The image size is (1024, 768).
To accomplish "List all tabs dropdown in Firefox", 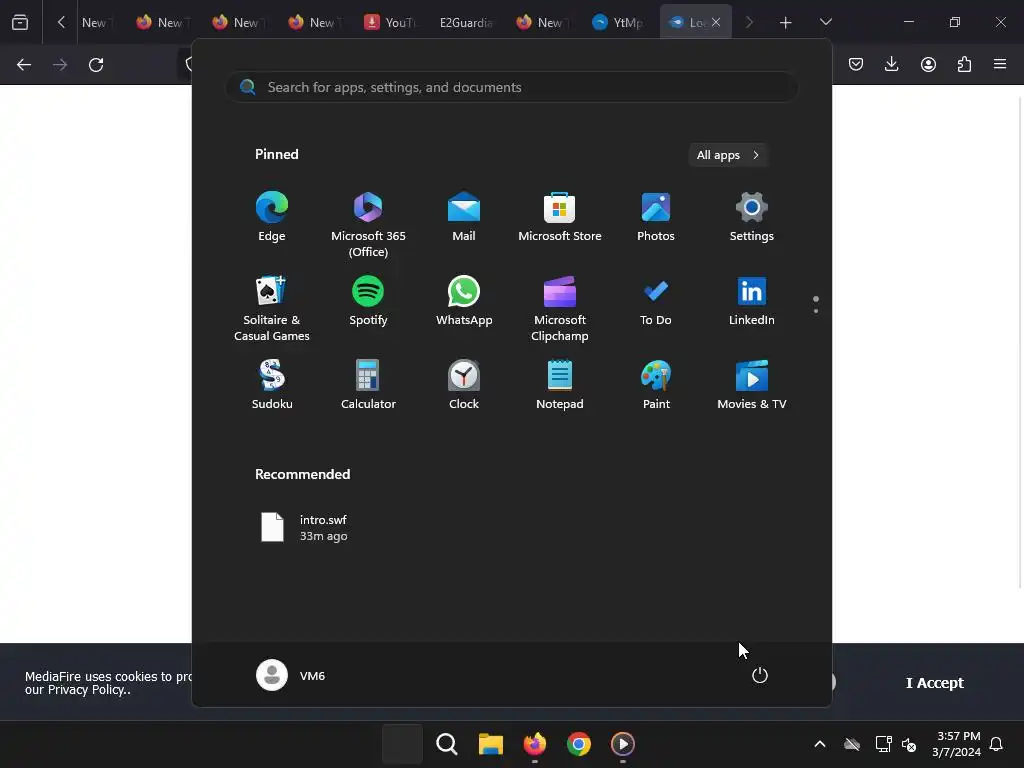I will [x=825, y=22].
